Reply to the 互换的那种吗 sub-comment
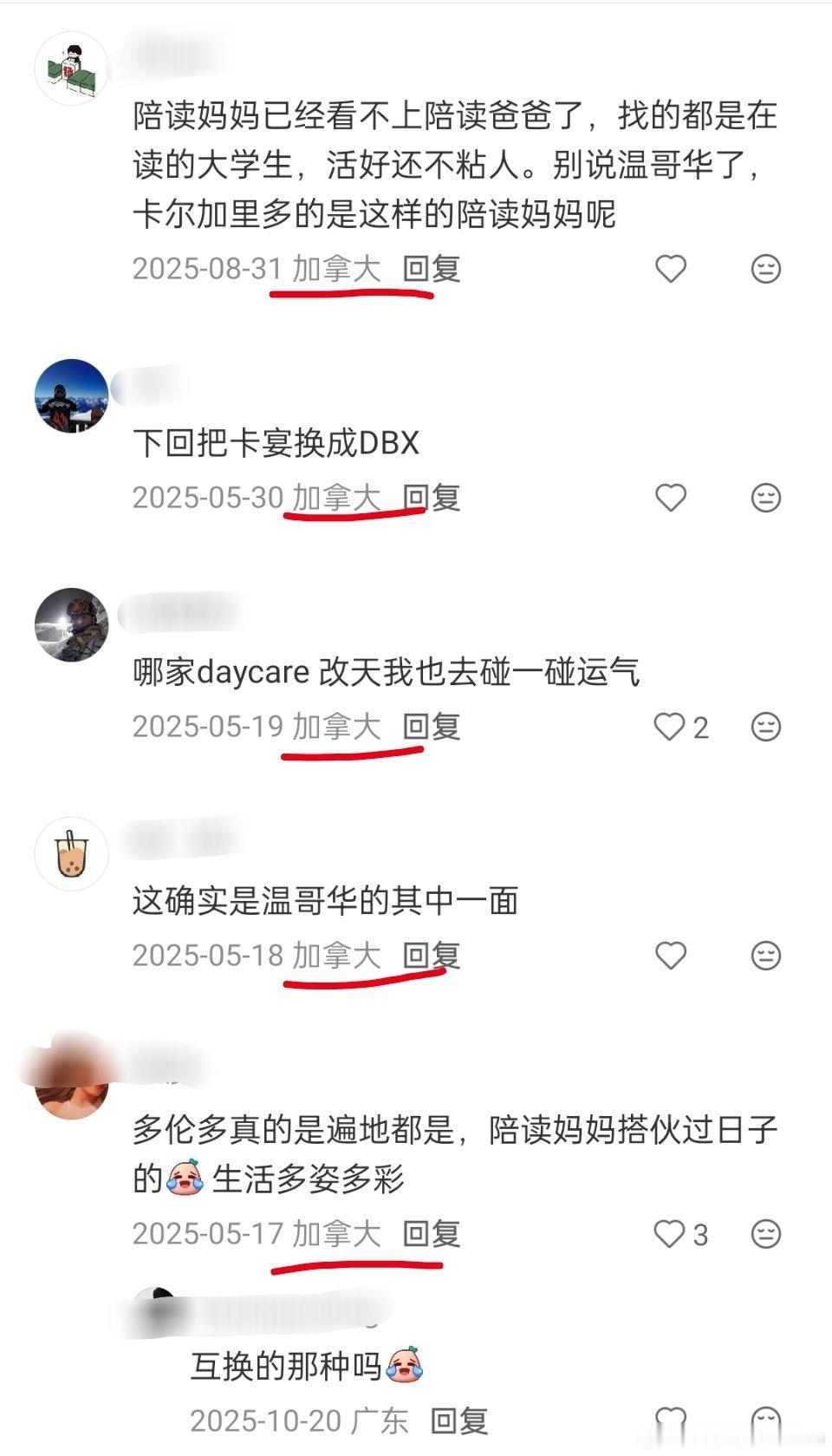Screen dimensions: 832x1456 [459, 1421]
